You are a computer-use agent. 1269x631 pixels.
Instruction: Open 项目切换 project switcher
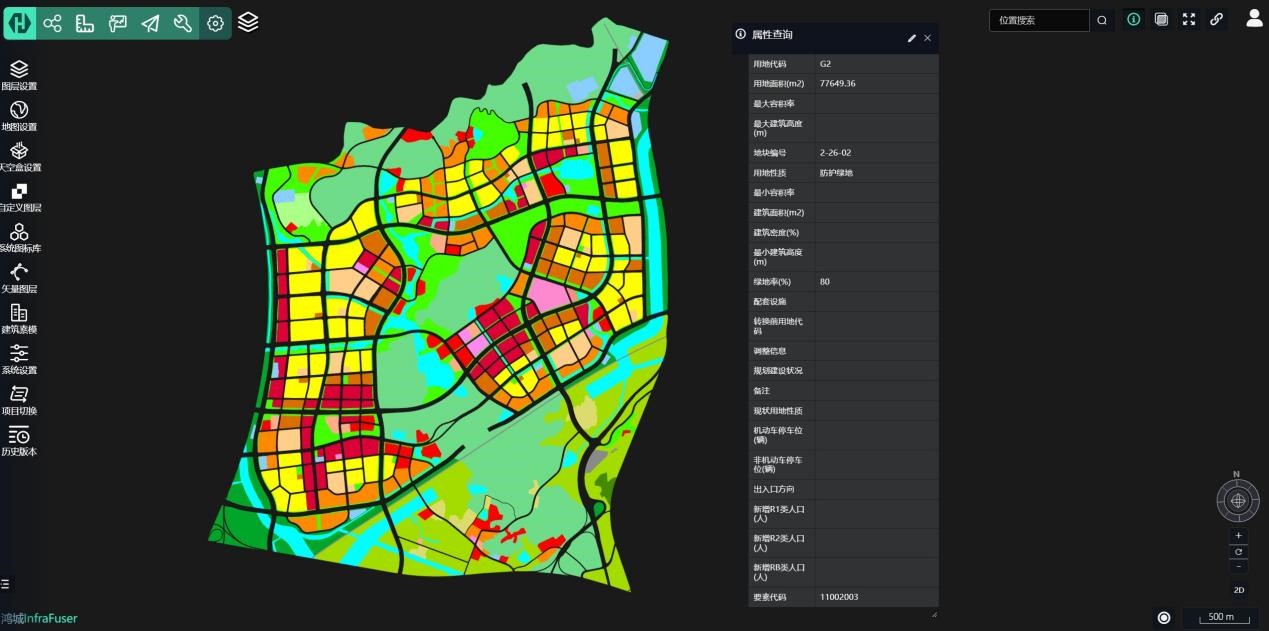coord(19,400)
